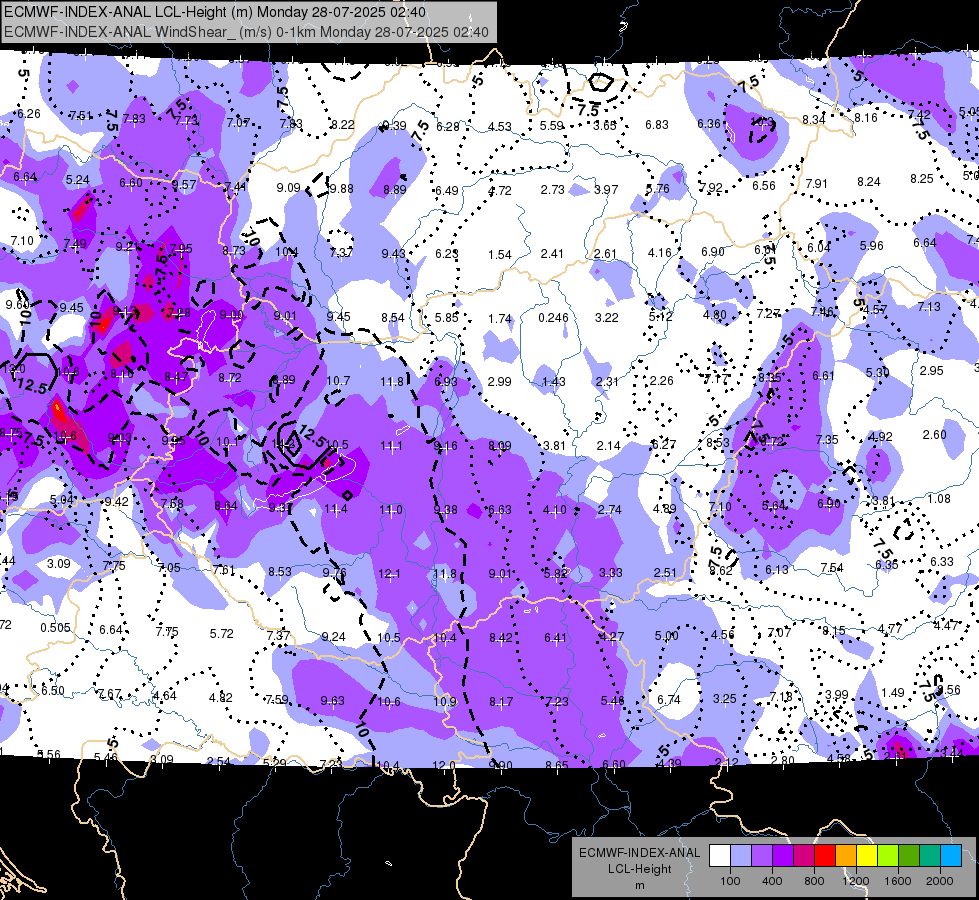This screenshot has height=900, width=979.
Task: Click the grid value 3.97
Action: [606, 189]
